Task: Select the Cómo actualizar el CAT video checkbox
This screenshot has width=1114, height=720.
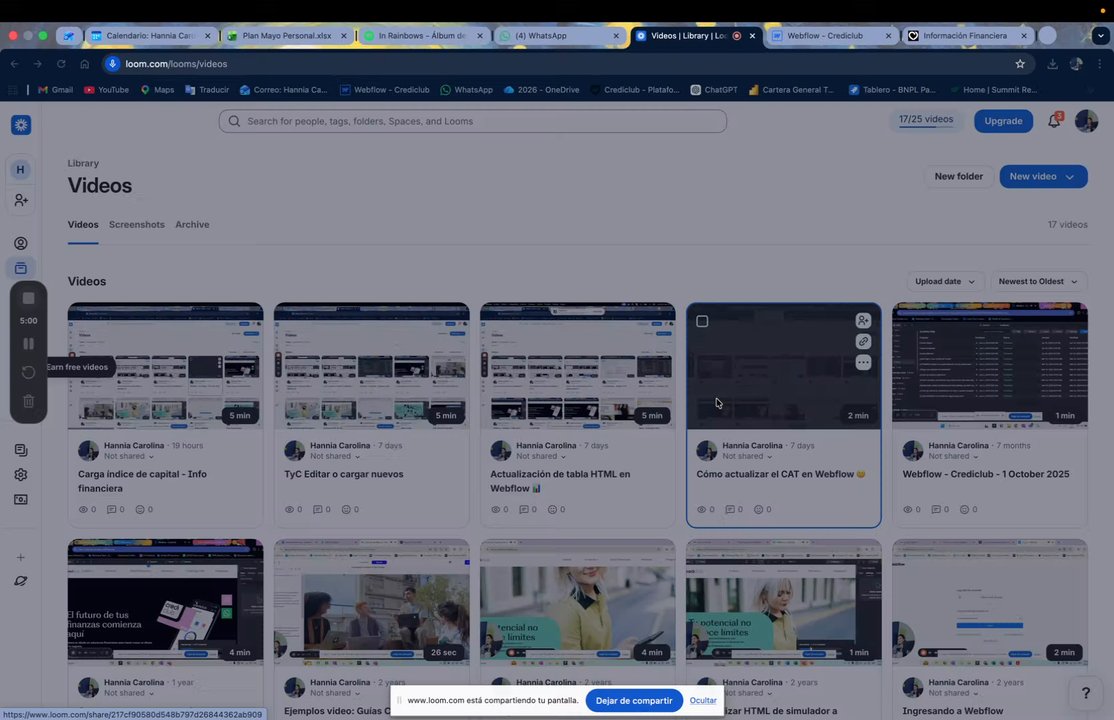Action: pyautogui.click(x=702, y=321)
